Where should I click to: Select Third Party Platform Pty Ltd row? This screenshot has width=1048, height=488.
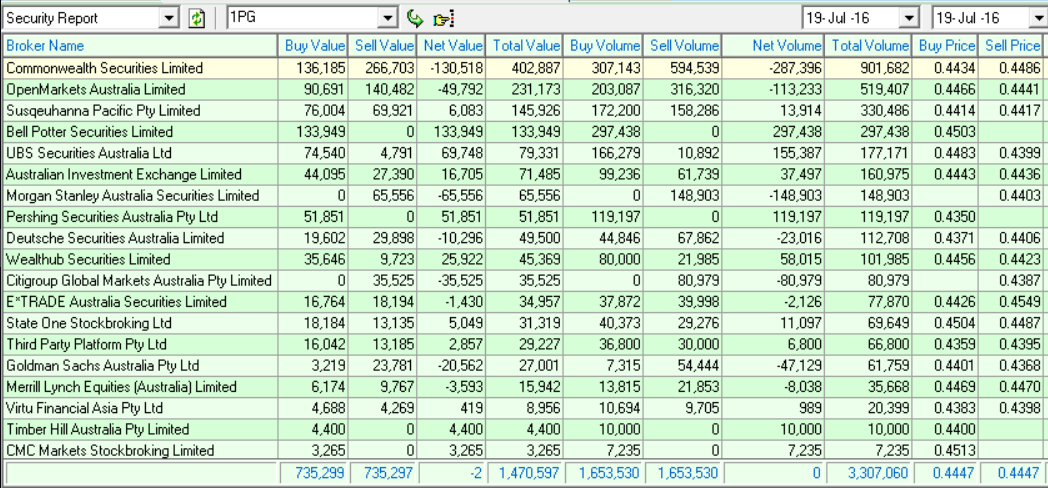(524, 345)
